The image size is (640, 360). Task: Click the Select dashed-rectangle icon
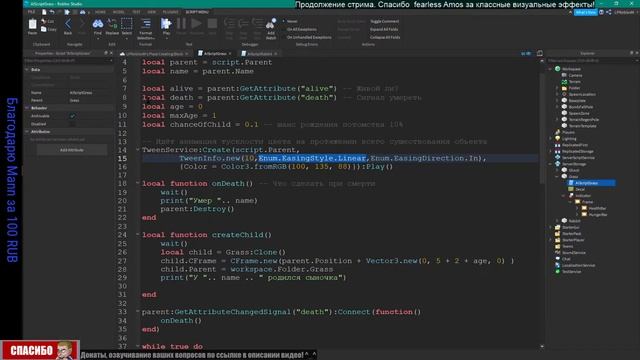pos(127,24)
